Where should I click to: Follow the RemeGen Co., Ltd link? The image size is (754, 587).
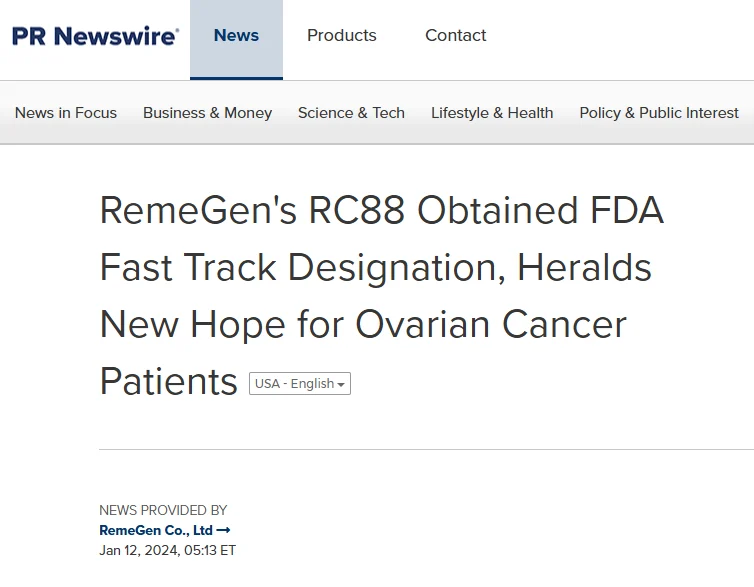(x=156, y=530)
